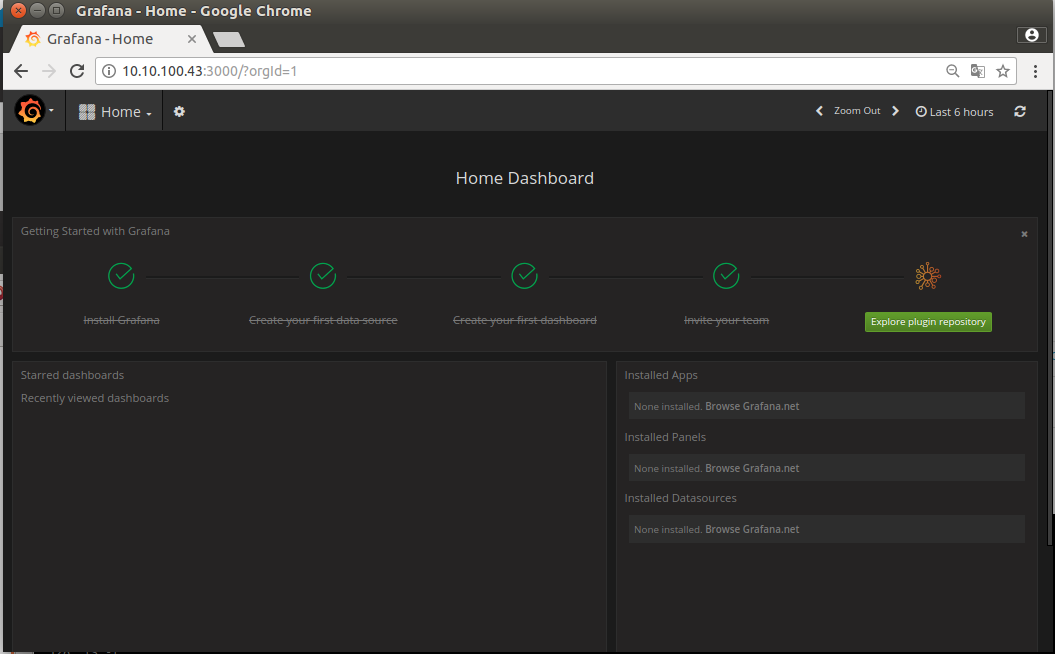Open dashboard settings gear menu
Image resolution: width=1055 pixels, height=654 pixels.
pos(179,112)
